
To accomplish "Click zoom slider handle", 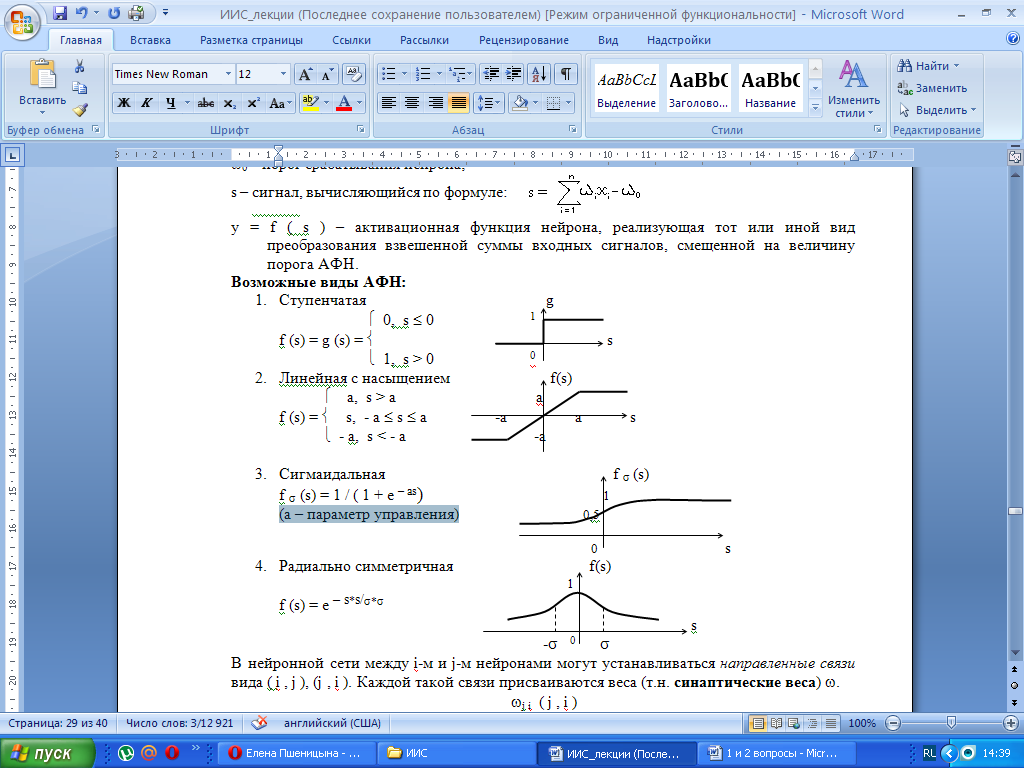I will point(951,723).
